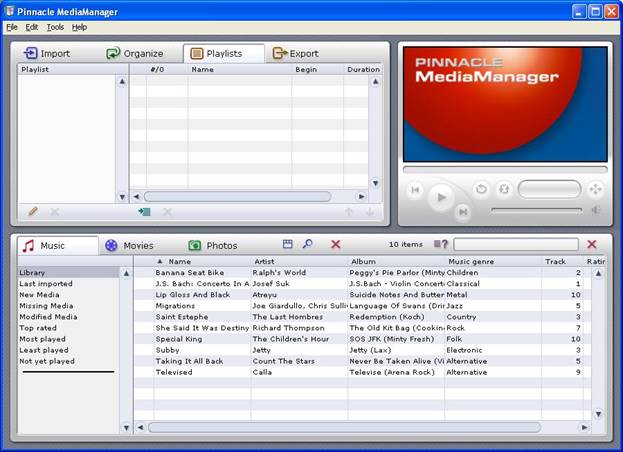Click the player time display field

549,189
